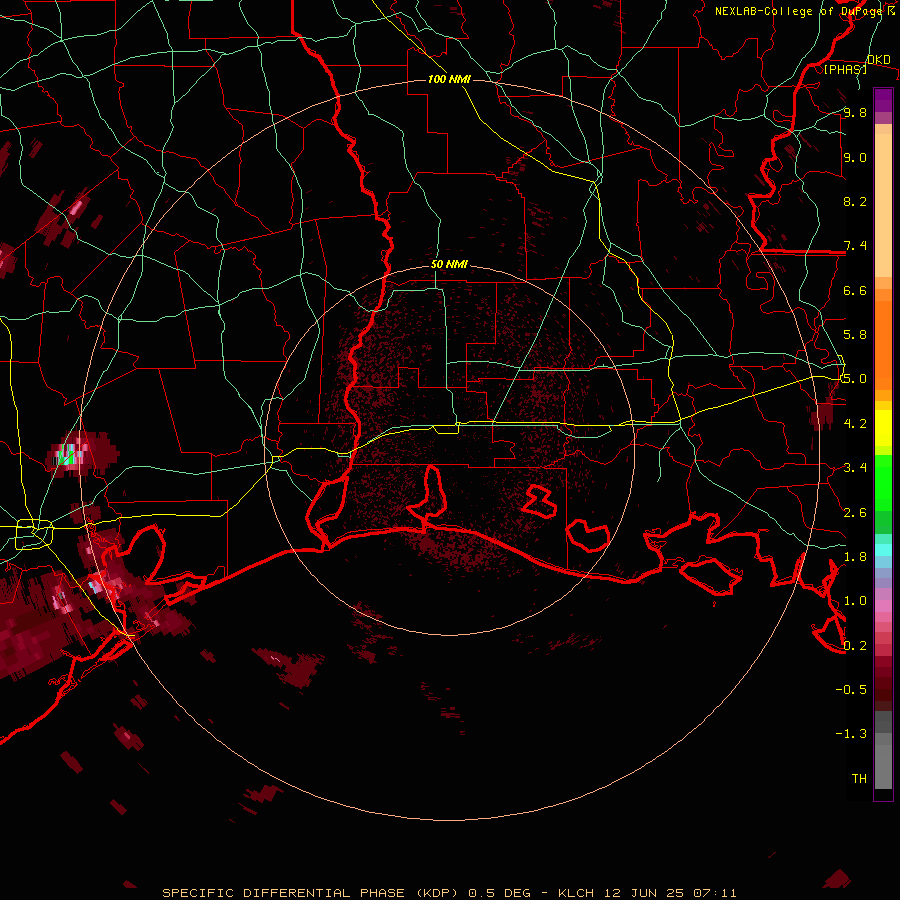Click the -0.5 value on the color scale
This screenshot has height=900, width=900.
pyautogui.click(x=851, y=689)
